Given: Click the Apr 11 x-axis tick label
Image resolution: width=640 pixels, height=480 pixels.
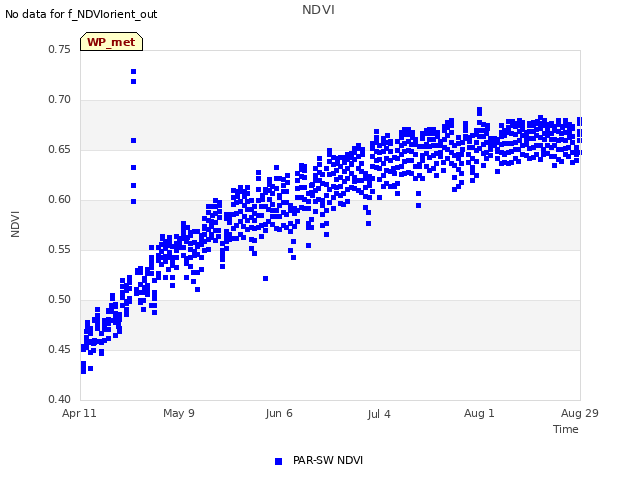Looking at the screenshot, I should 79,413.
